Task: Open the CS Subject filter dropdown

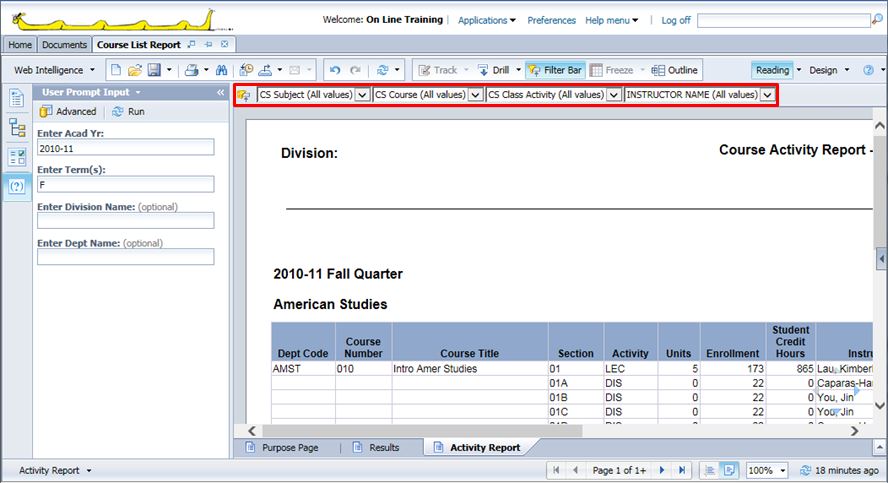Action: click(362, 95)
